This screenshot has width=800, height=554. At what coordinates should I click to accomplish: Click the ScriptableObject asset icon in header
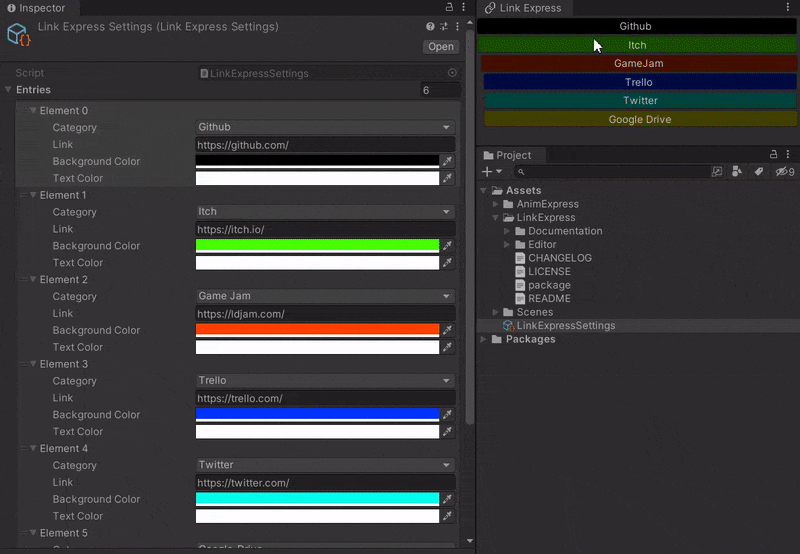tap(19, 34)
